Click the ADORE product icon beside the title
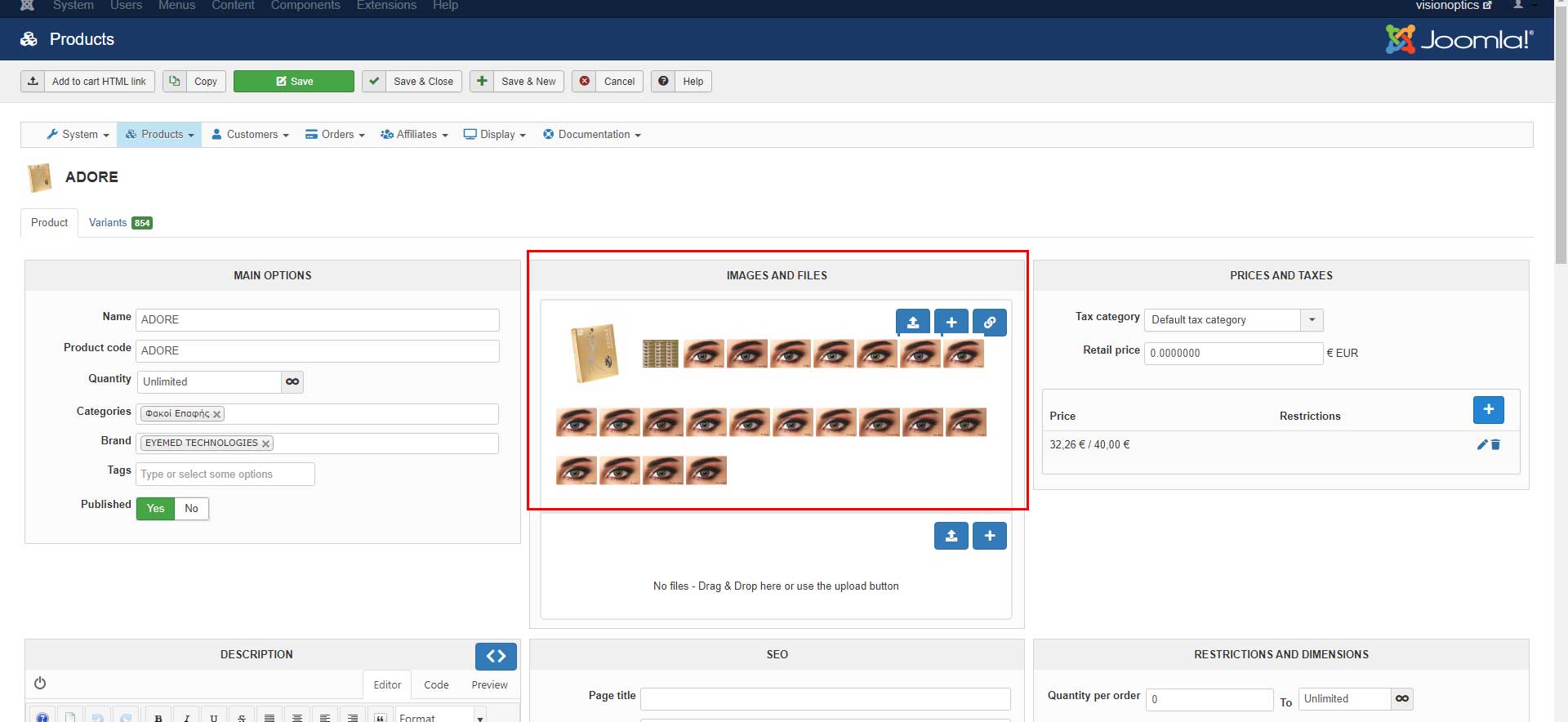Viewport: 1568px width, 722px height. [x=39, y=177]
